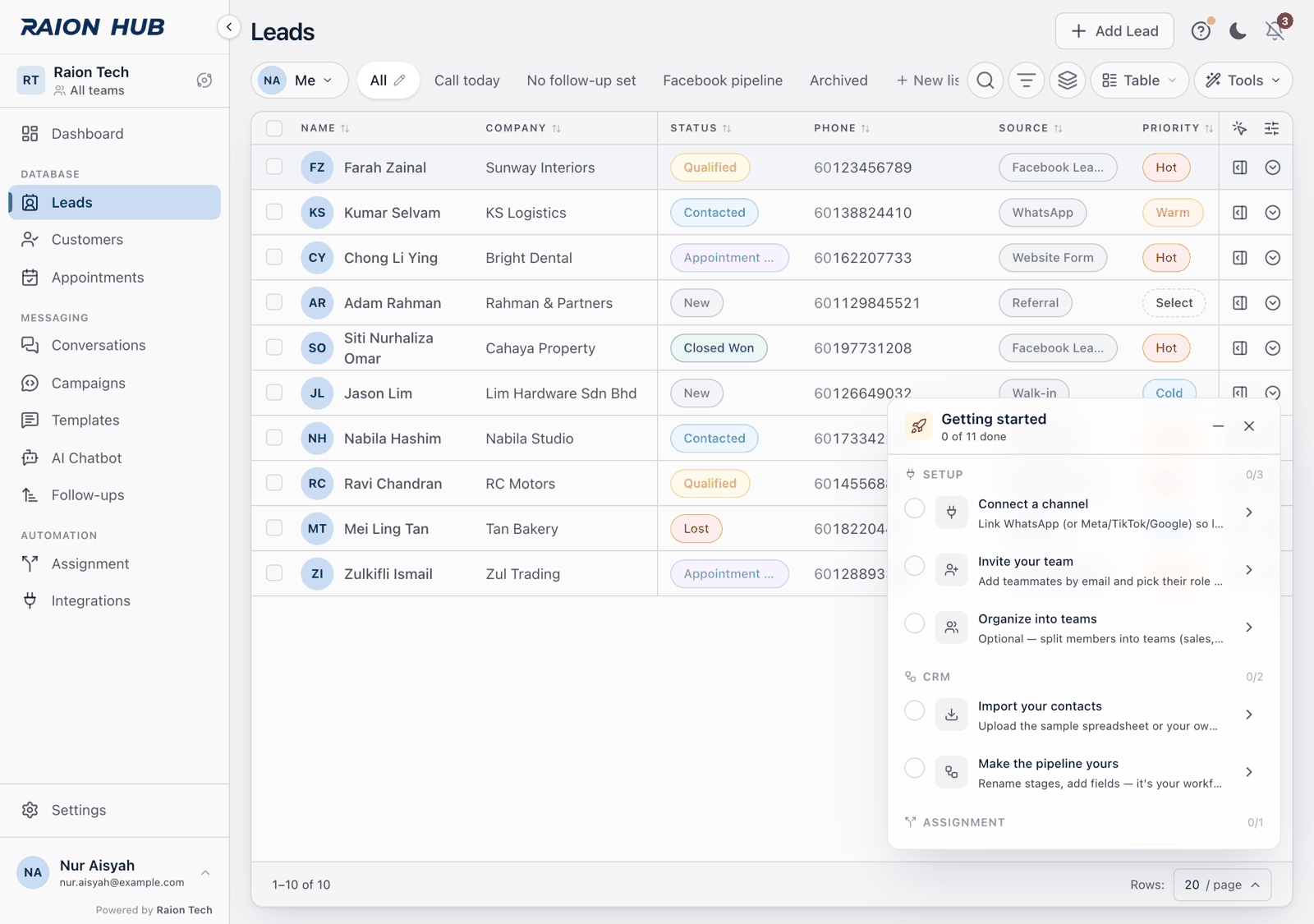Check the box for Kumar Selvam row
This screenshot has height=924, width=1314.
pos(274,212)
